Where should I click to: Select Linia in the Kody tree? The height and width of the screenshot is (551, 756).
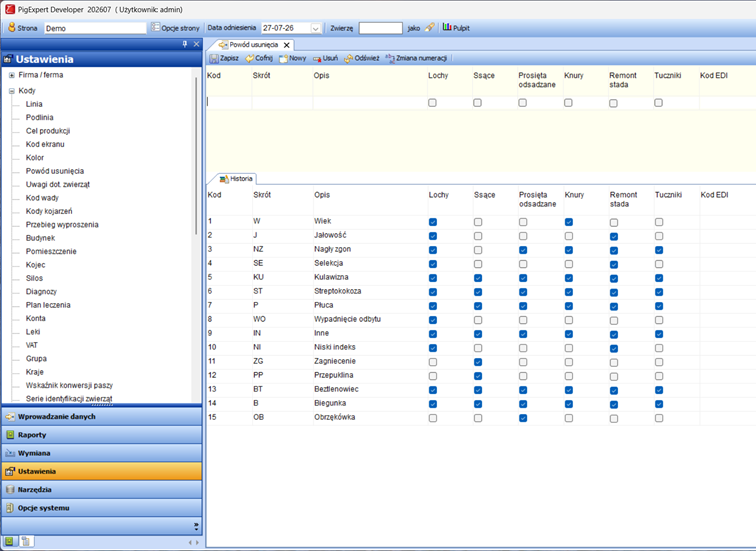[x=34, y=104]
